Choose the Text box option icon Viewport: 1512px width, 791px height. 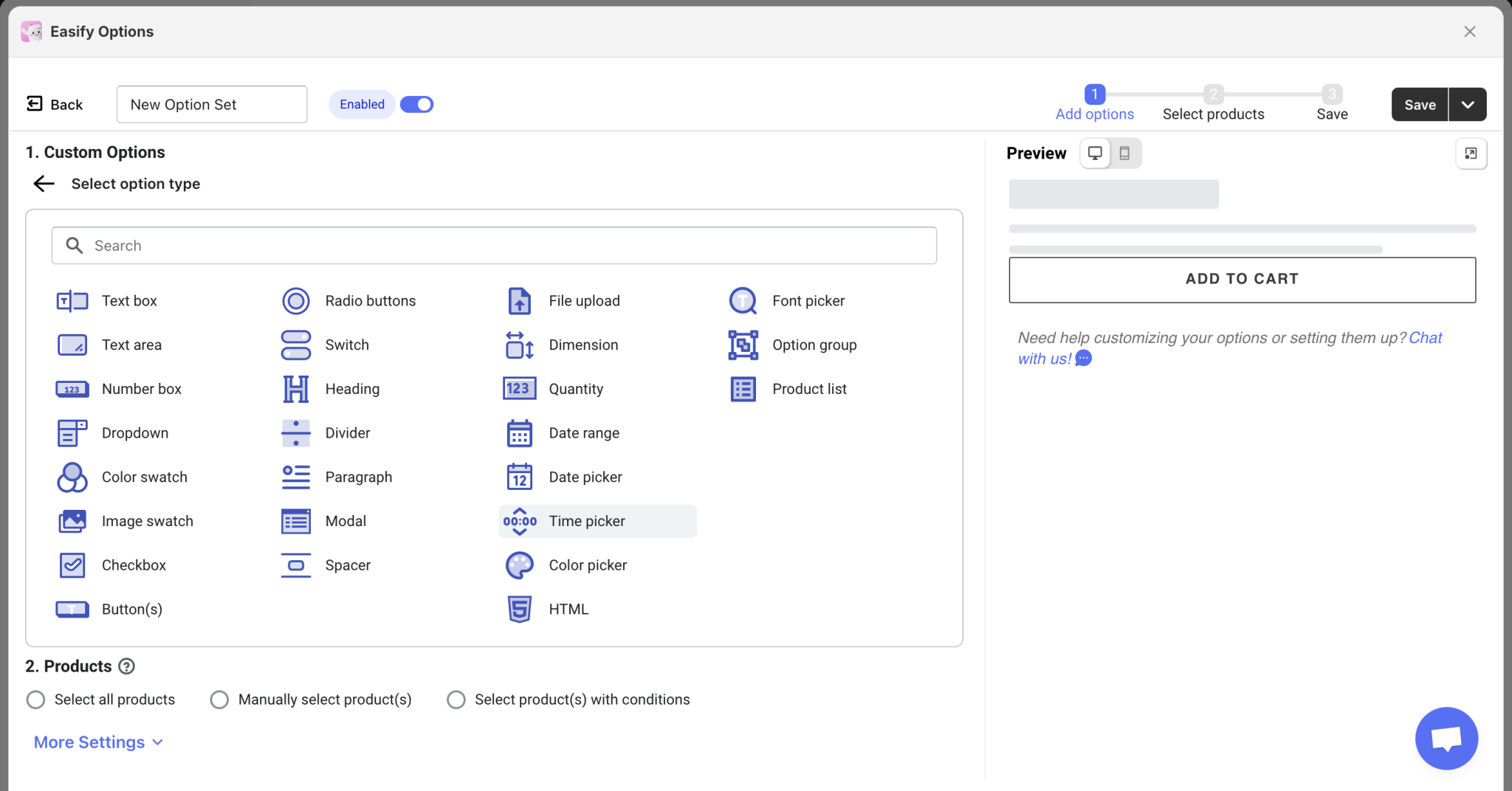point(72,300)
